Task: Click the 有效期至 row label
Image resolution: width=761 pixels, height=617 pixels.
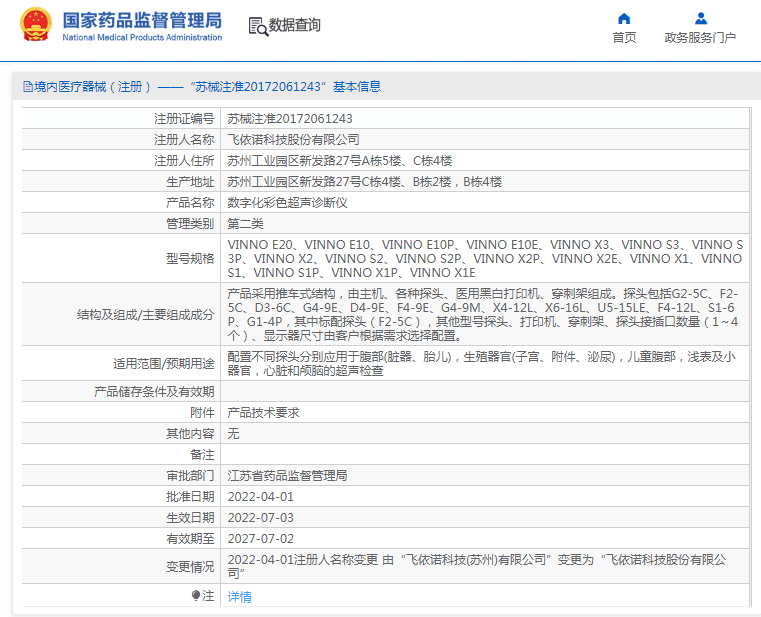Action: 190,539
